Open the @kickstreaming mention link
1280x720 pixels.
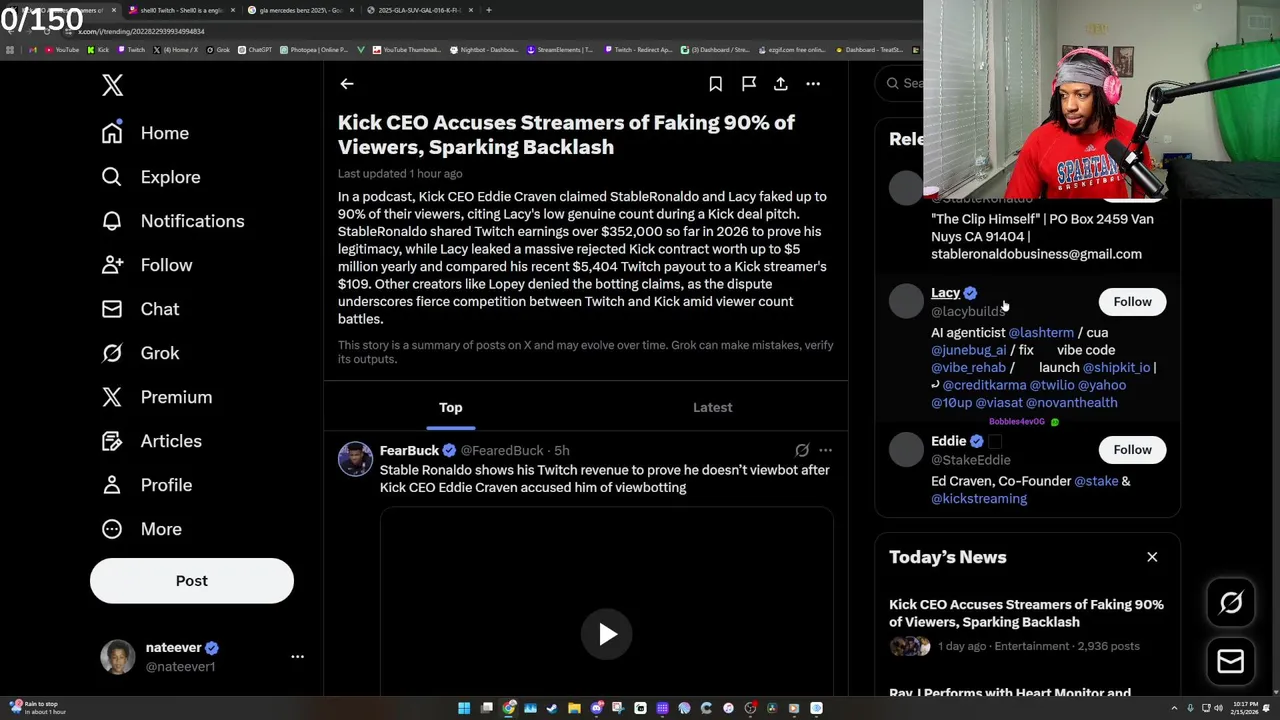[x=979, y=498]
